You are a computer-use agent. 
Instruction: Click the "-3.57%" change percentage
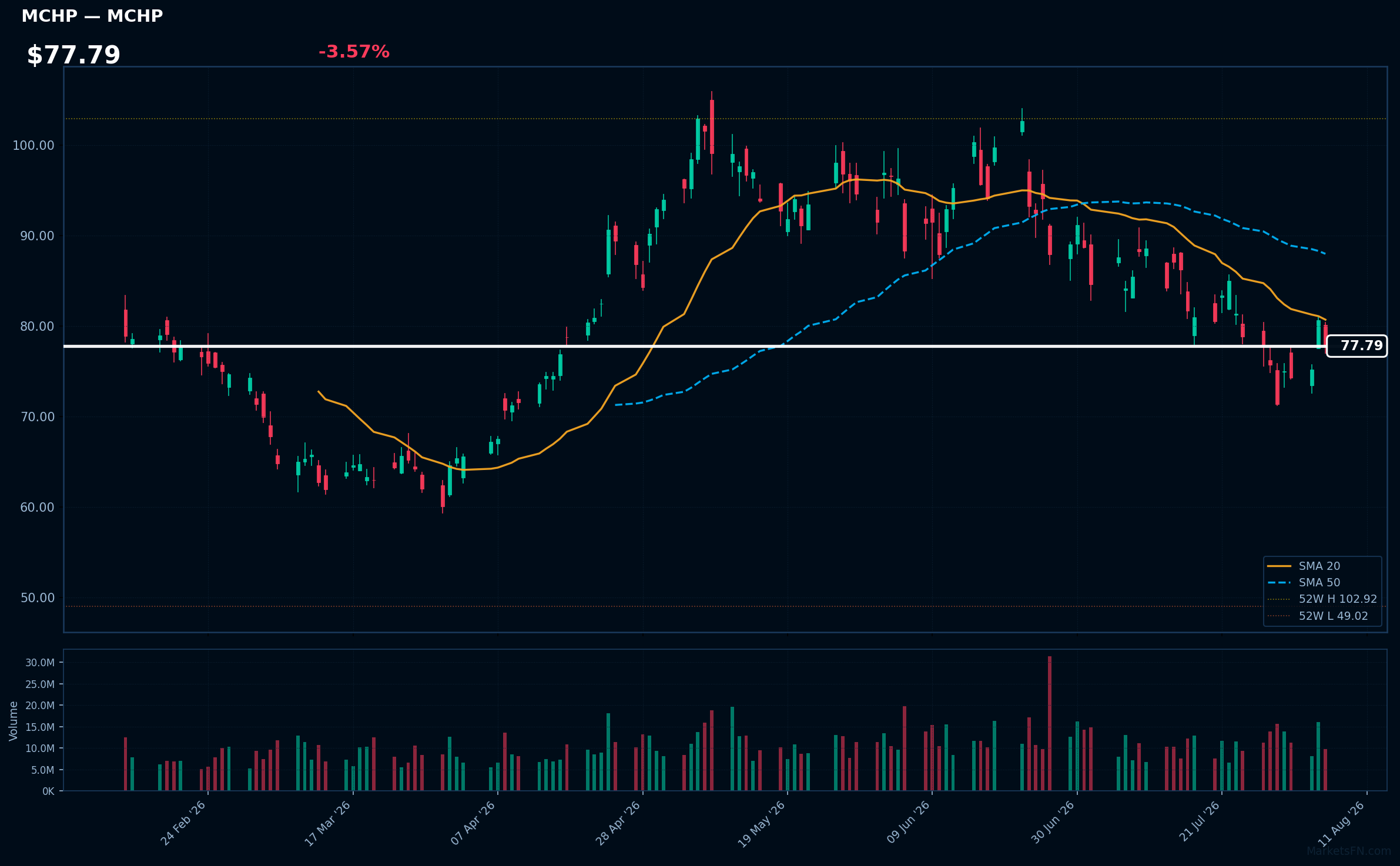tap(354, 52)
